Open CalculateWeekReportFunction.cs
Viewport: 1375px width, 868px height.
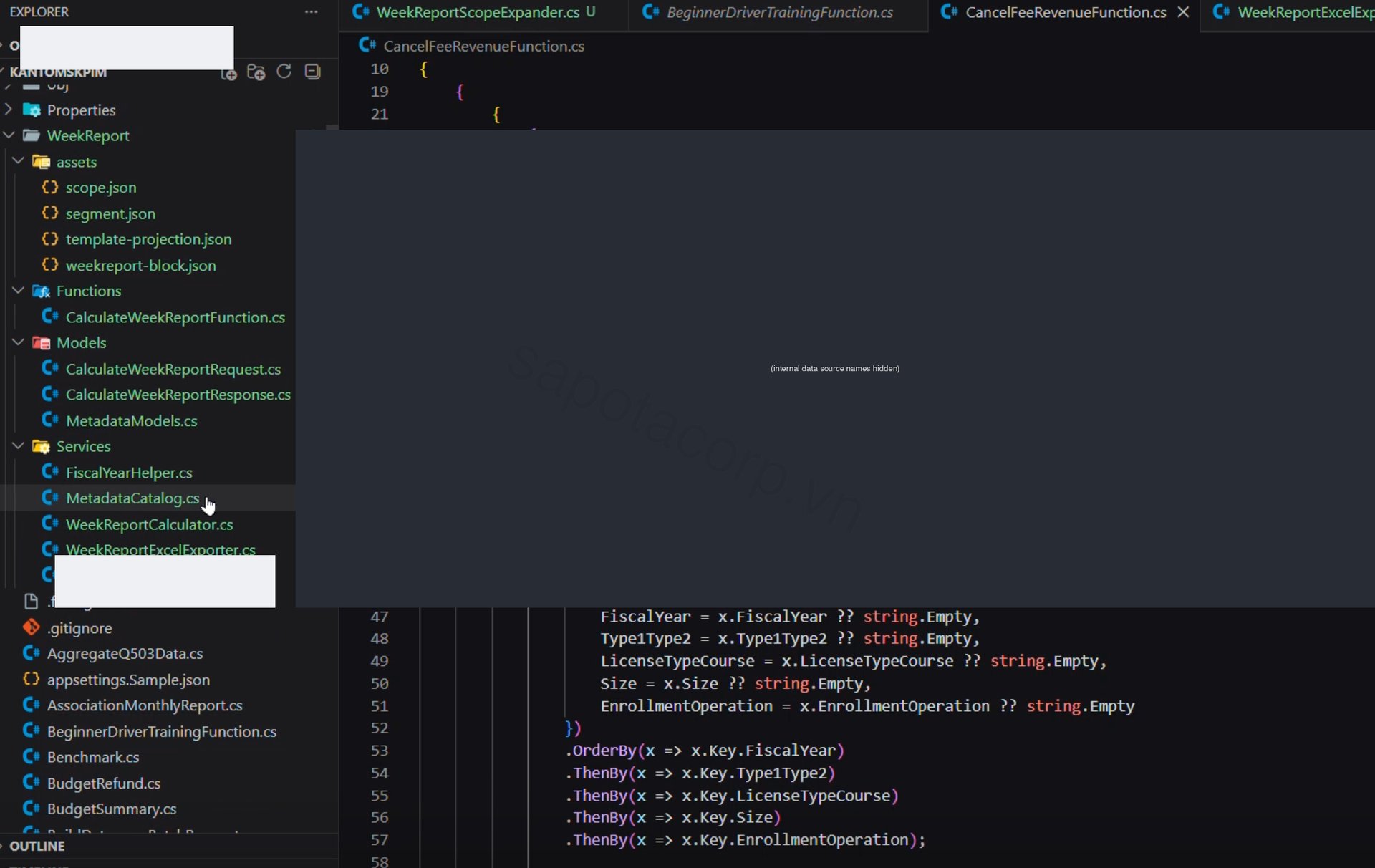coord(175,317)
